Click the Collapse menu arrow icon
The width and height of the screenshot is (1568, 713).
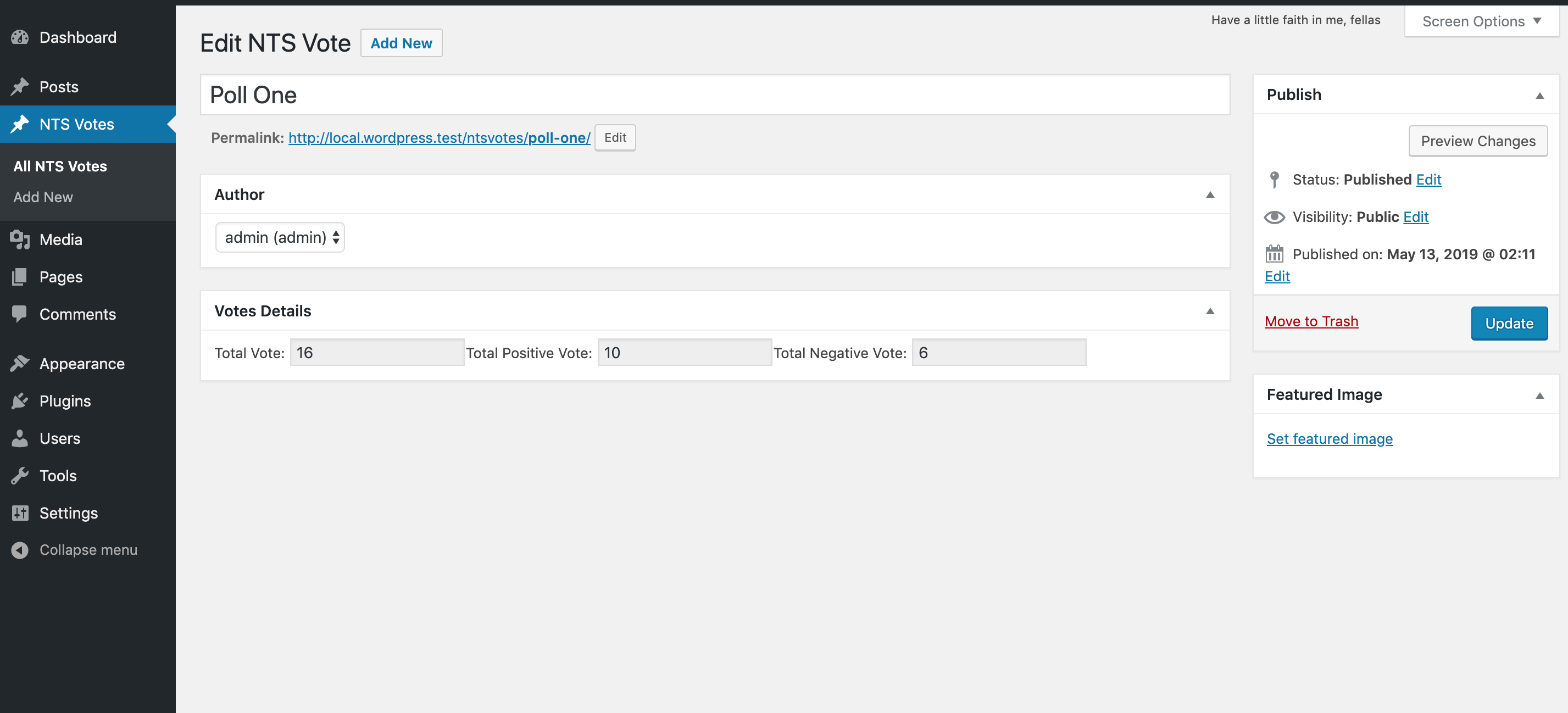[x=19, y=550]
